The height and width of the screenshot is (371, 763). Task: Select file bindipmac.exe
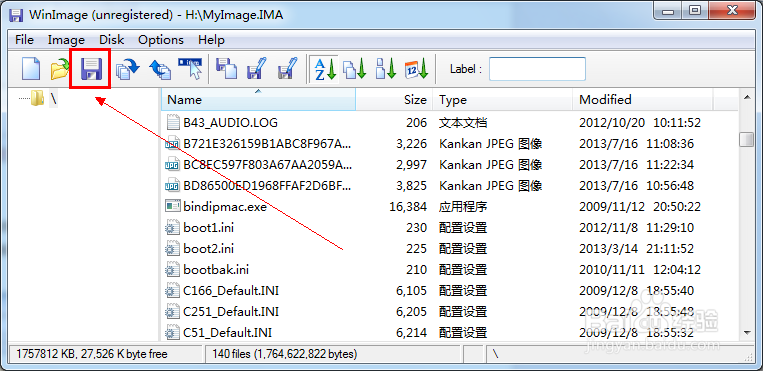pos(225,206)
